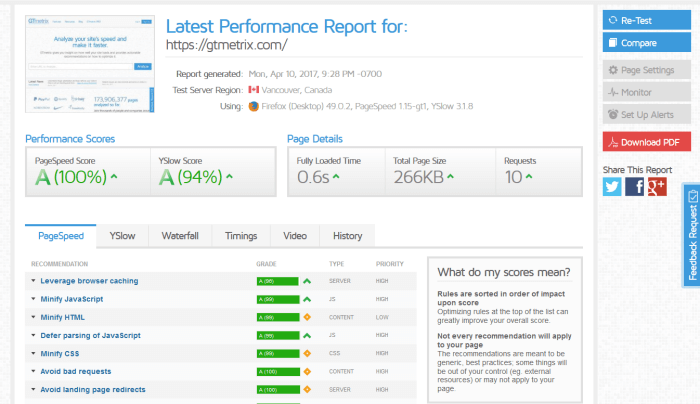The height and width of the screenshot is (404, 700).
Task: Expand Avoid landing page redirects arrow
Action: [33, 389]
